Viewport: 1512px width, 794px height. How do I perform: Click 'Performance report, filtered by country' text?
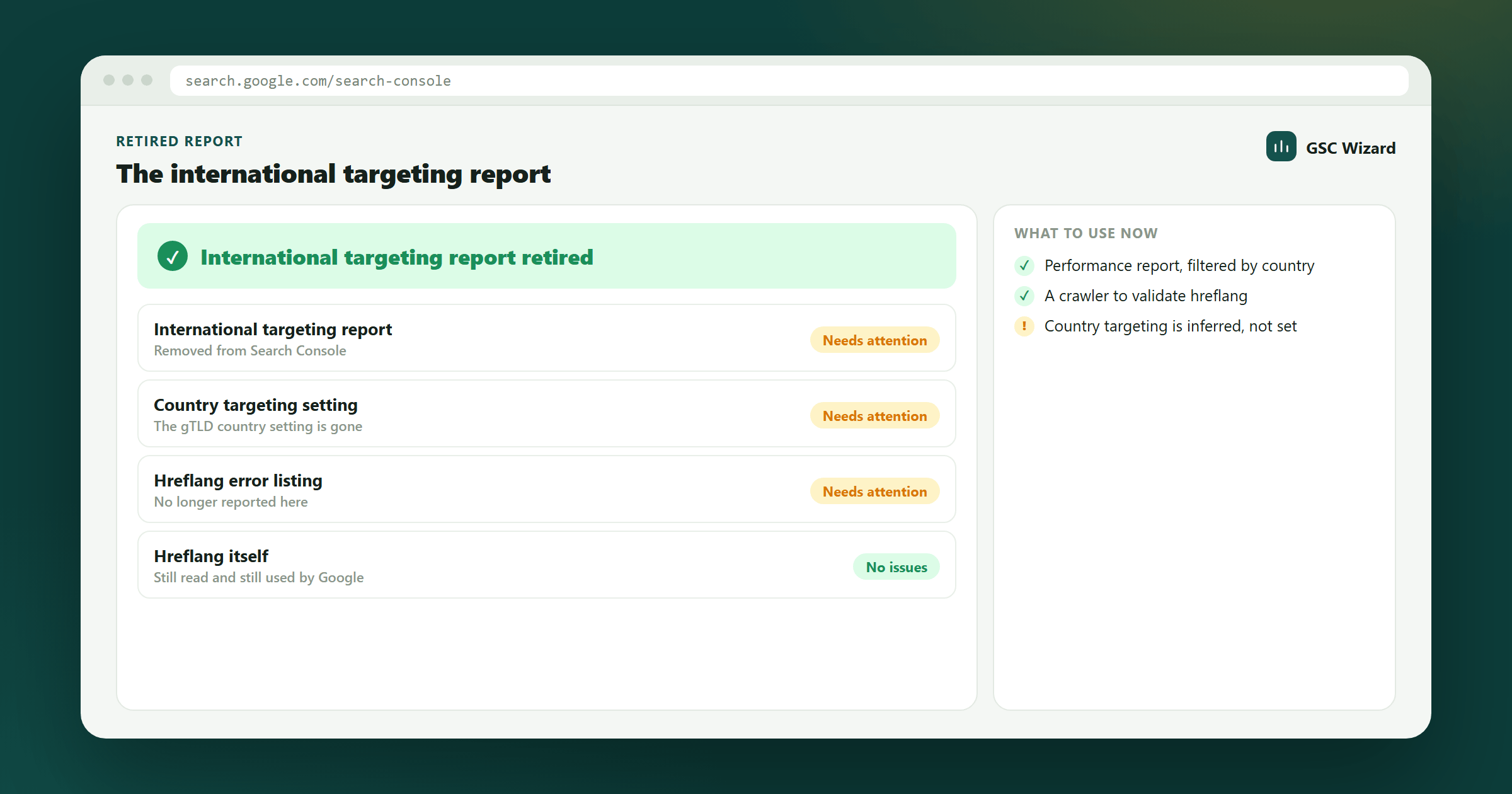pos(1179,266)
